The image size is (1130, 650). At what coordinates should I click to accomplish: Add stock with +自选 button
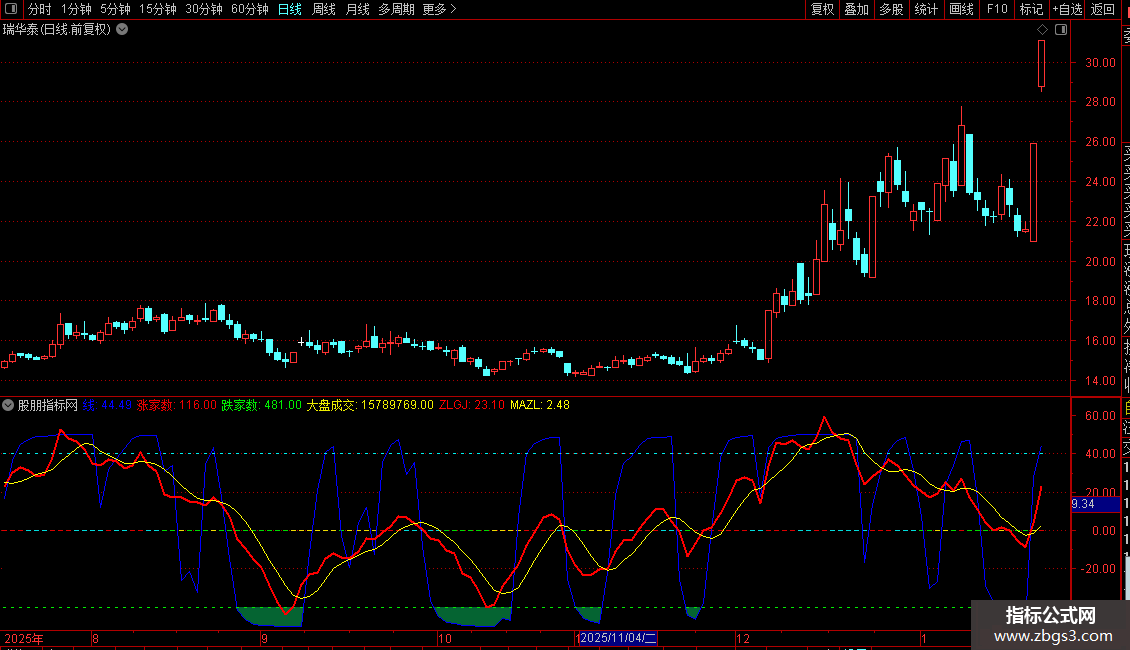point(1067,9)
